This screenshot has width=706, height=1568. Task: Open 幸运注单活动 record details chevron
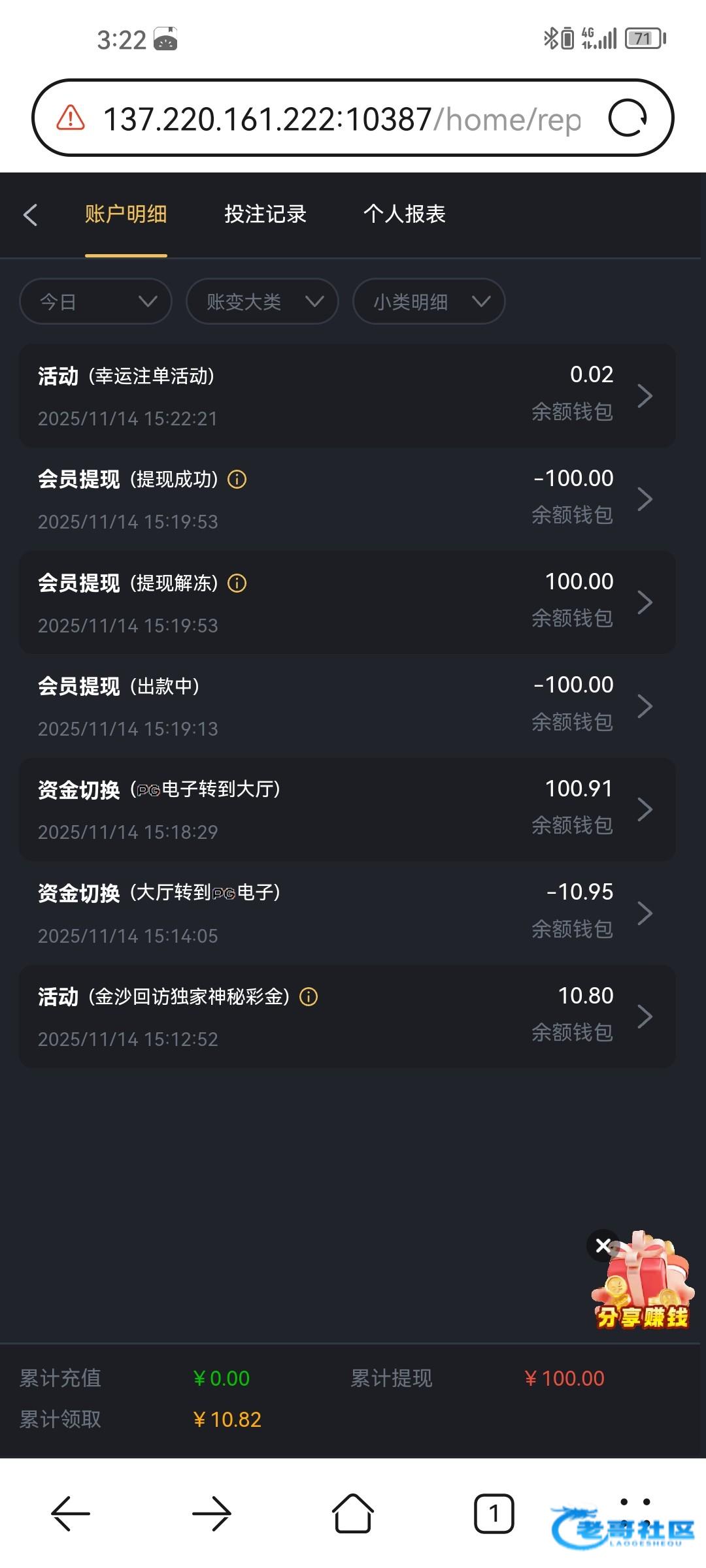(x=645, y=396)
